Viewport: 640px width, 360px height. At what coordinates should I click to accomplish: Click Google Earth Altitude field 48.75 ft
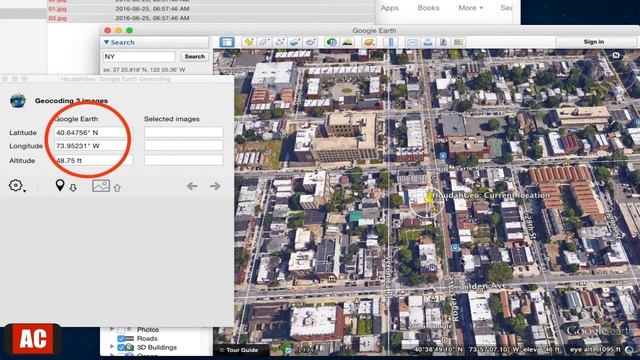click(93, 160)
